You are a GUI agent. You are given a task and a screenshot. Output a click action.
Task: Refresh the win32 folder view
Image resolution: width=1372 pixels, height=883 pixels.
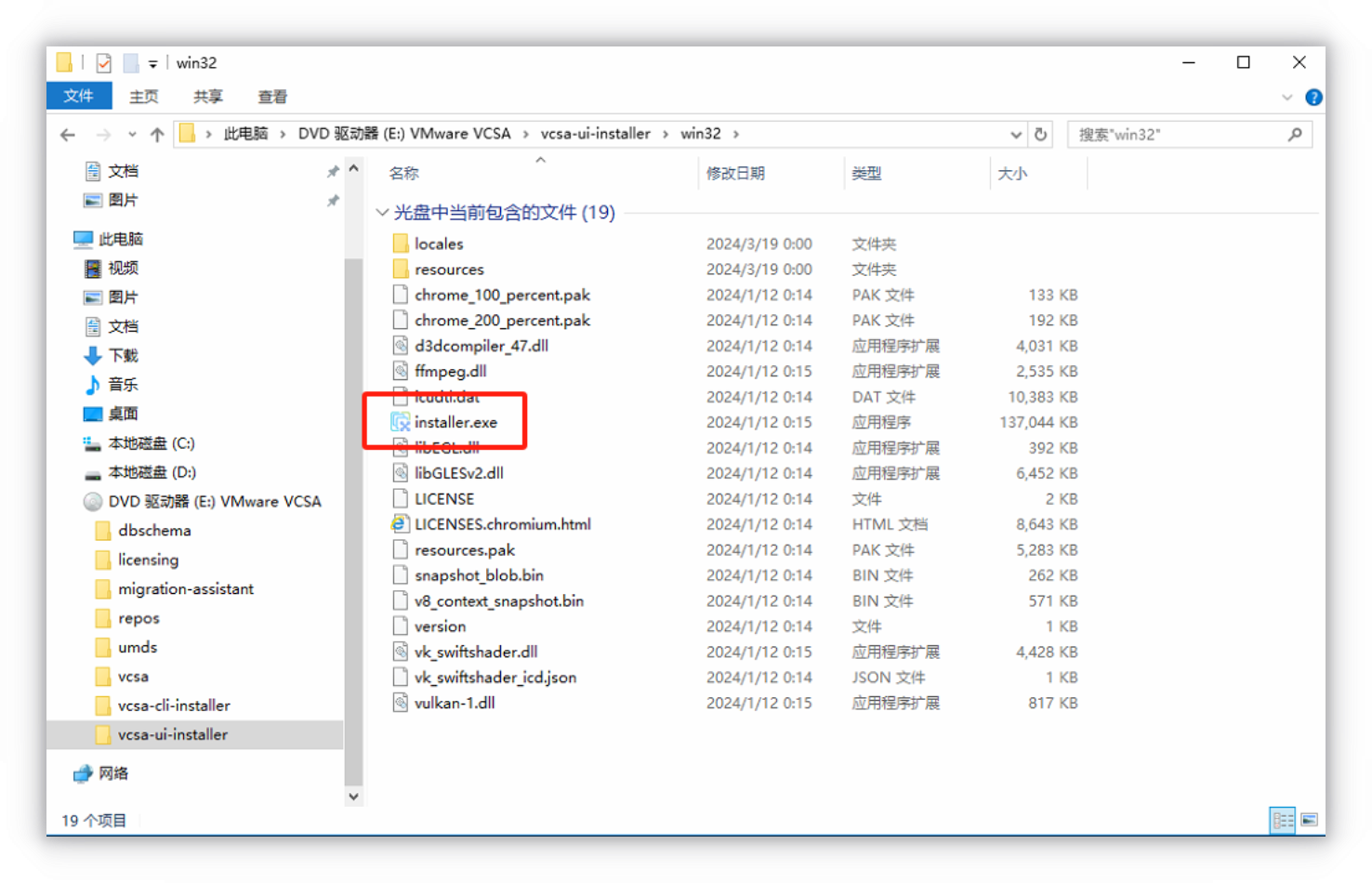coord(1040,135)
